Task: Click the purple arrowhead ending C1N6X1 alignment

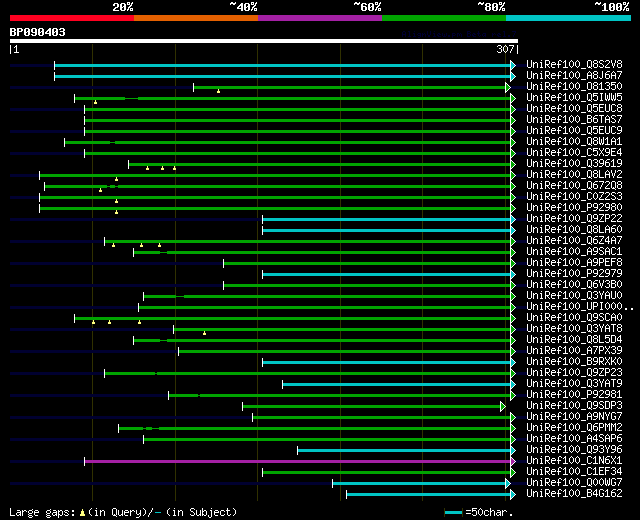Action: pos(513,462)
